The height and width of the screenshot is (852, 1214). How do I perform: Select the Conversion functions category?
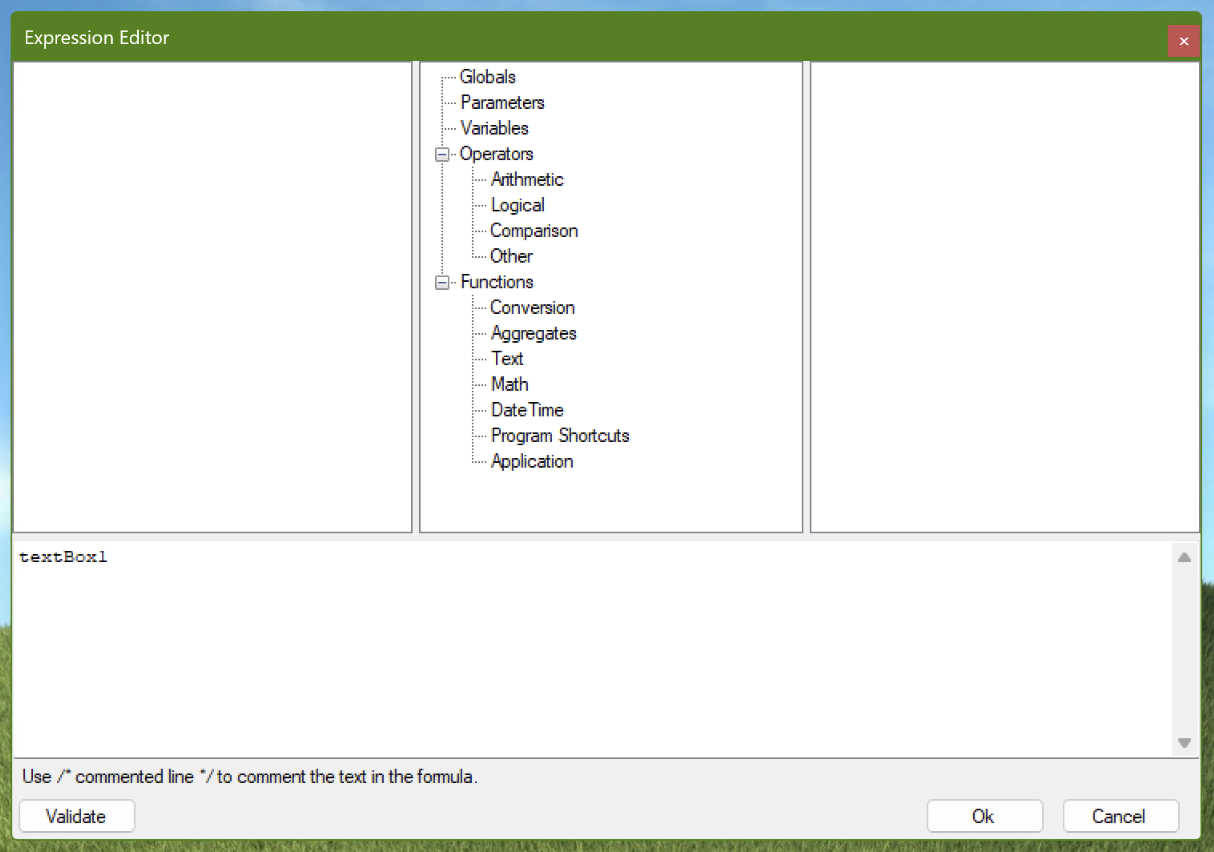tap(532, 307)
